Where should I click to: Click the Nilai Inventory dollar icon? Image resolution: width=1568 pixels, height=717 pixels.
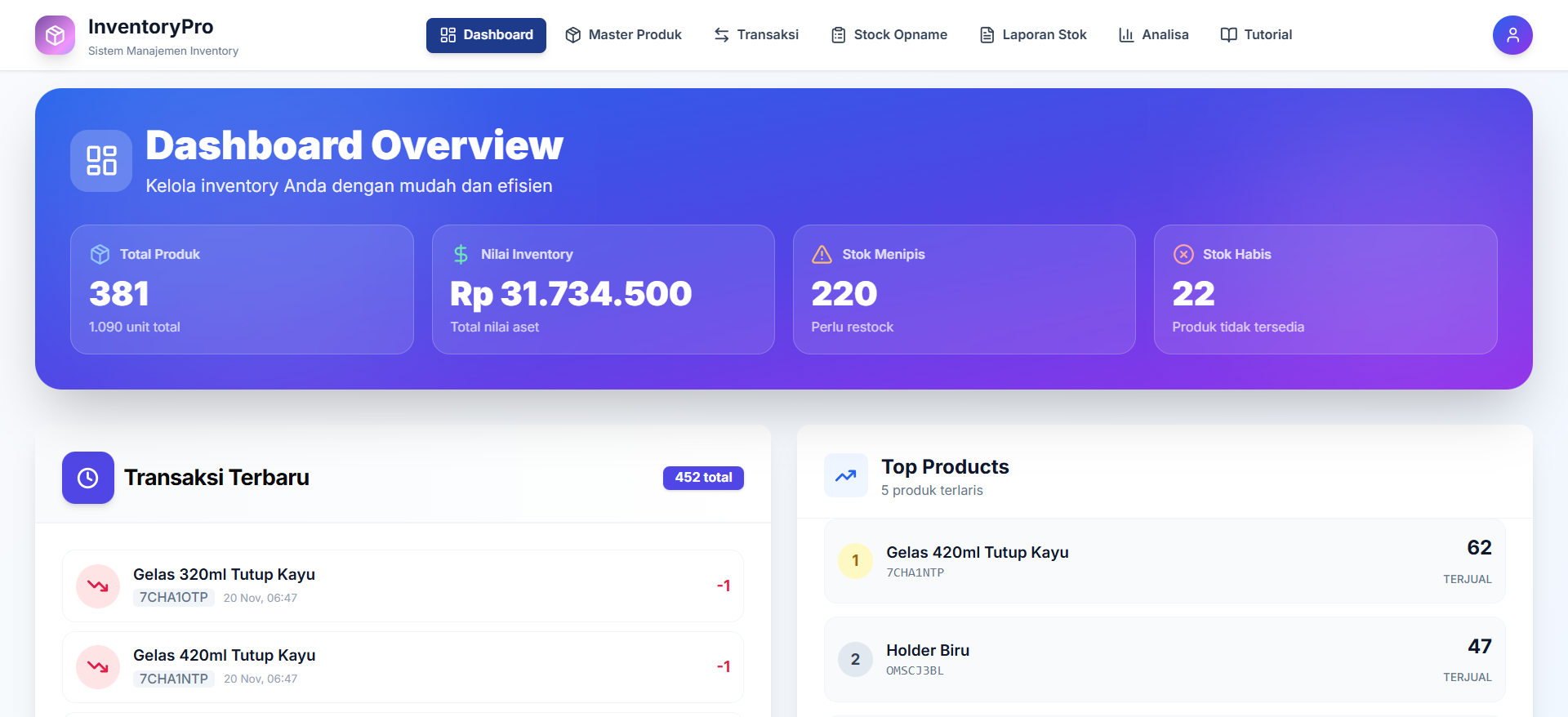pyautogui.click(x=461, y=255)
